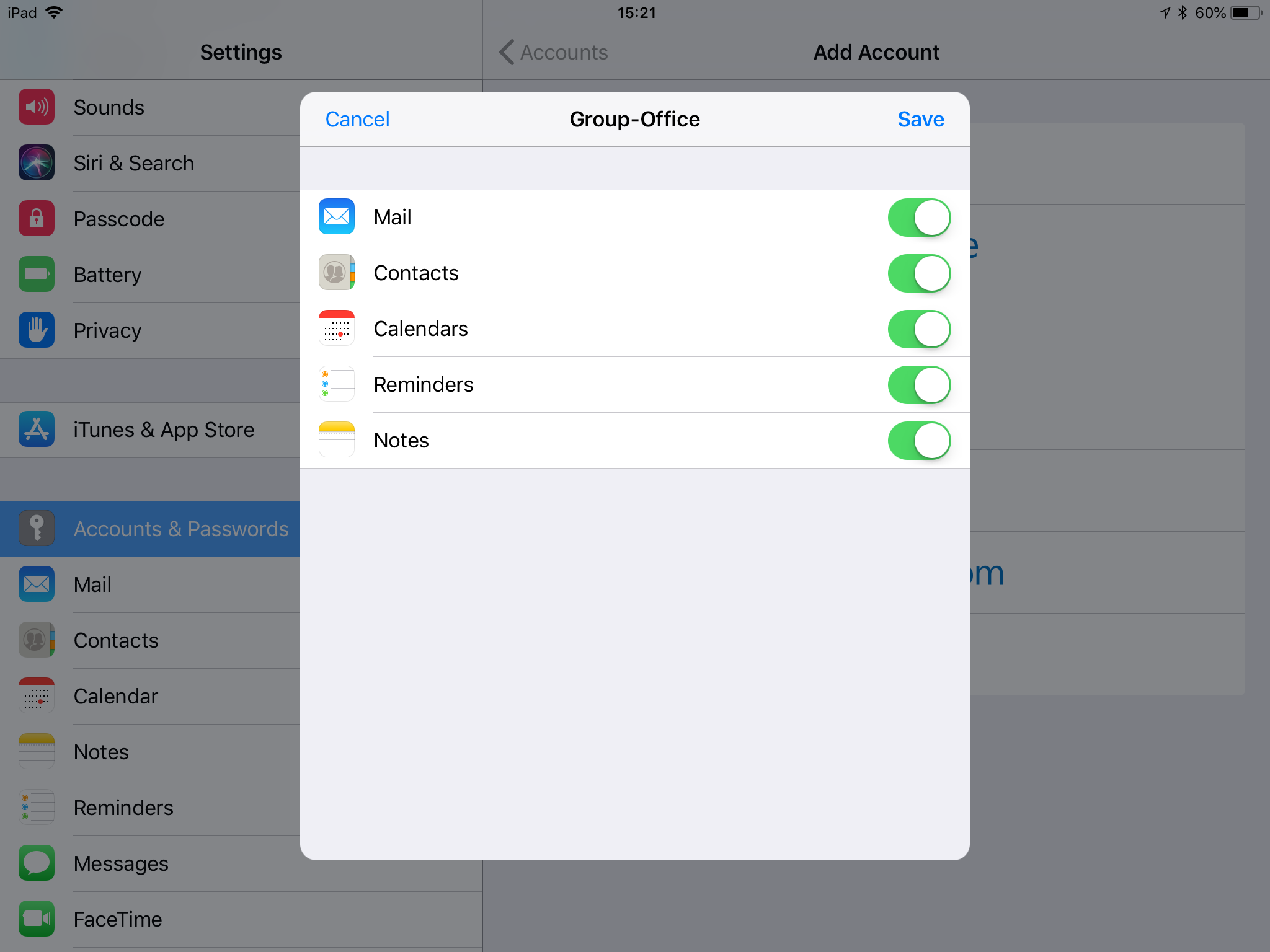Tap the Reminders icon in Group-Office dialog
The image size is (1270, 952).
[x=337, y=384]
